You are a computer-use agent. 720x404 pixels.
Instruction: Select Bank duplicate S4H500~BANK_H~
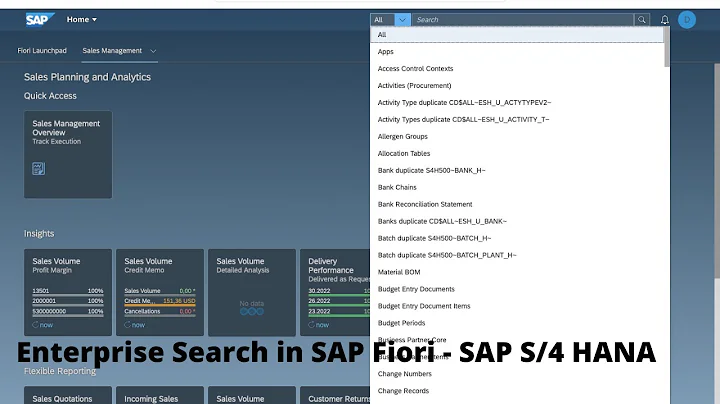[517, 170]
